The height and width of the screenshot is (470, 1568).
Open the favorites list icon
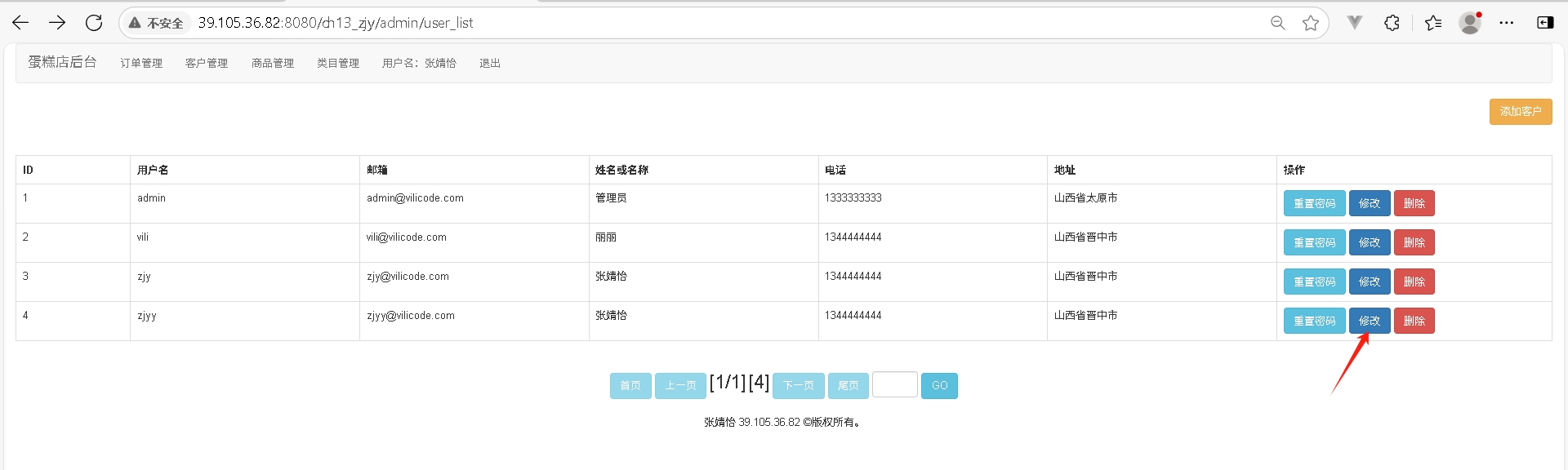pyautogui.click(x=1433, y=23)
